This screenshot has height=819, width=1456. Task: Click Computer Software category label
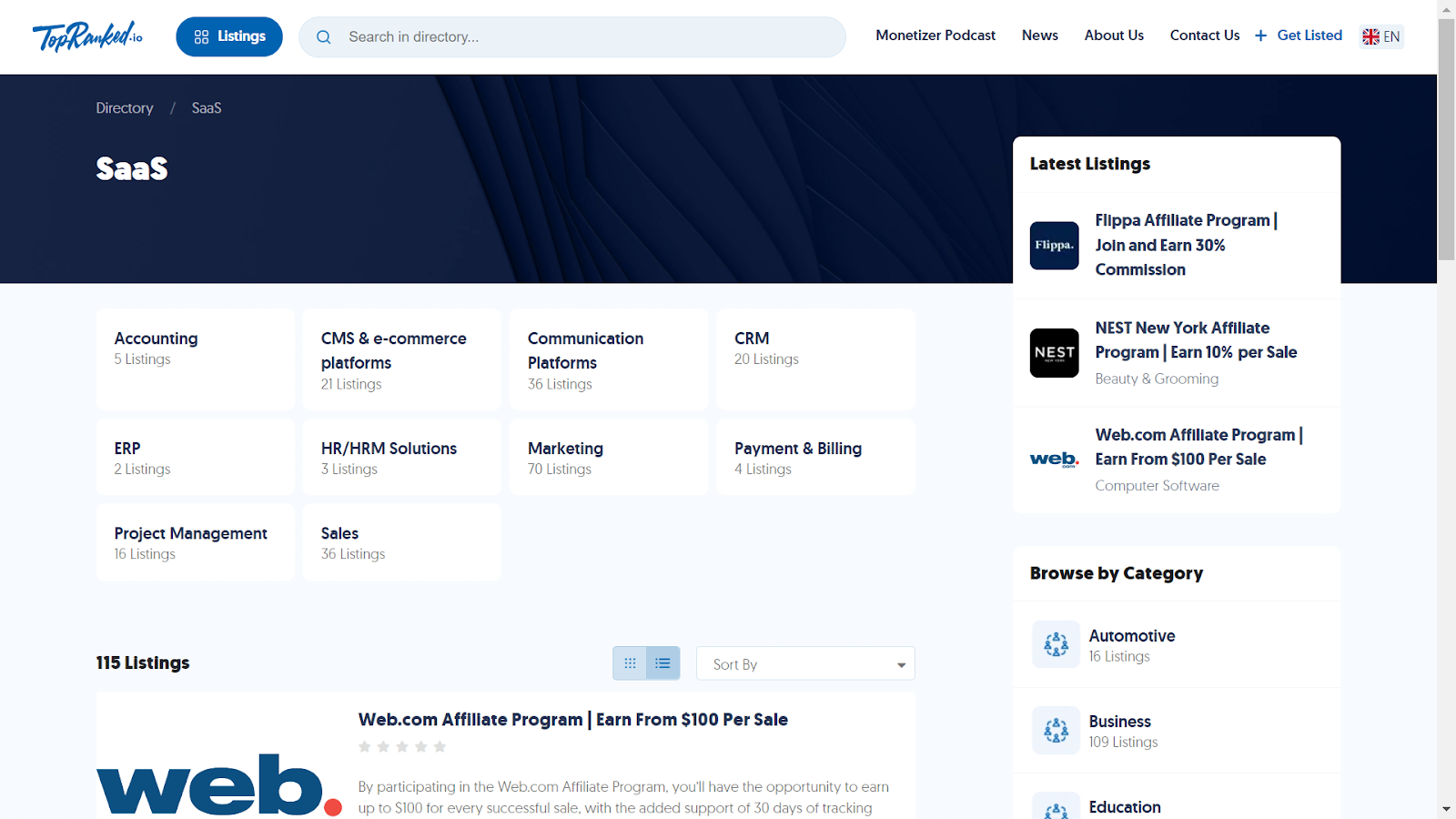pyautogui.click(x=1158, y=486)
